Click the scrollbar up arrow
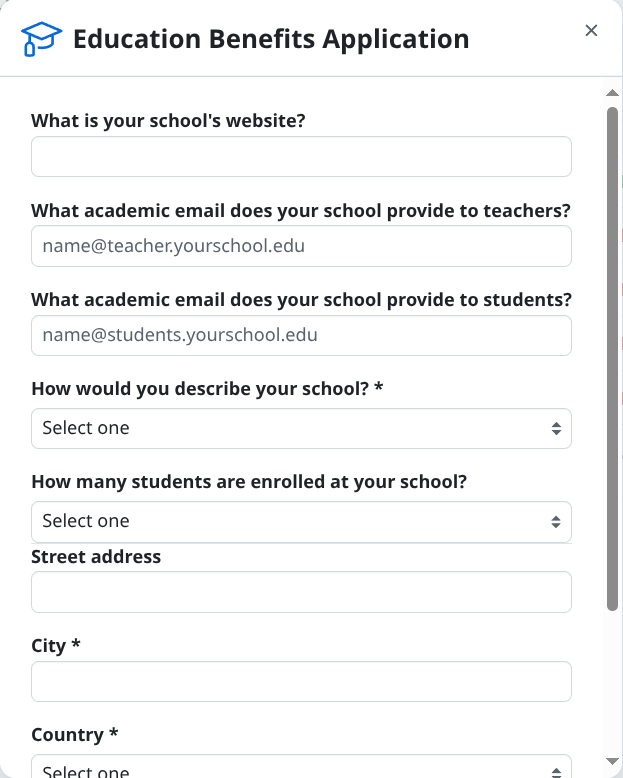623x778 pixels. 613,94
